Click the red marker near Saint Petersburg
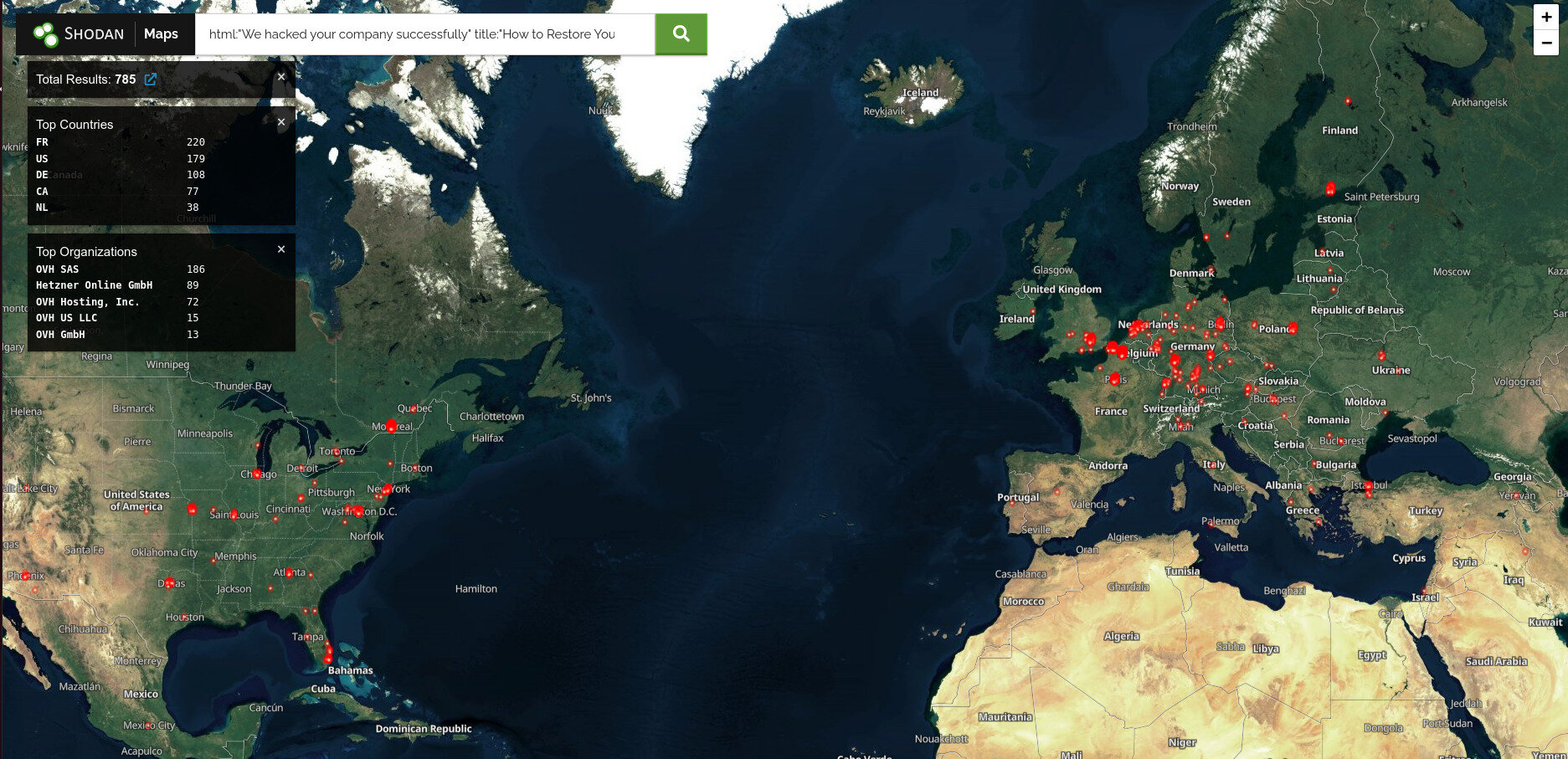The image size is (1568, 759). 1330,189
